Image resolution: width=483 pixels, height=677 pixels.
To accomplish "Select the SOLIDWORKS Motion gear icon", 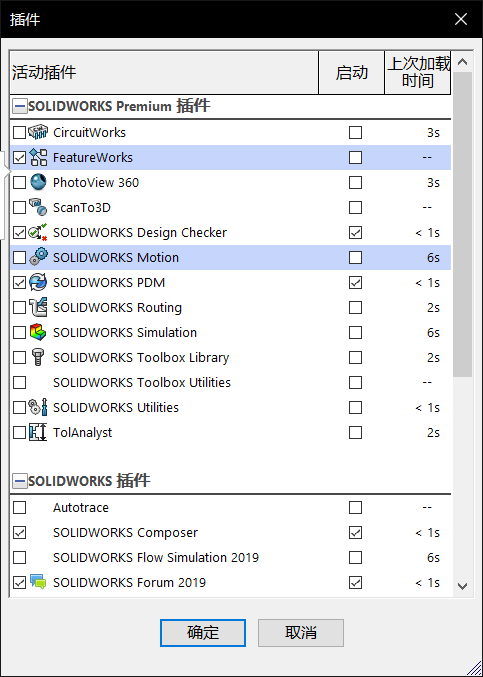I will click(x=38, y=257).
